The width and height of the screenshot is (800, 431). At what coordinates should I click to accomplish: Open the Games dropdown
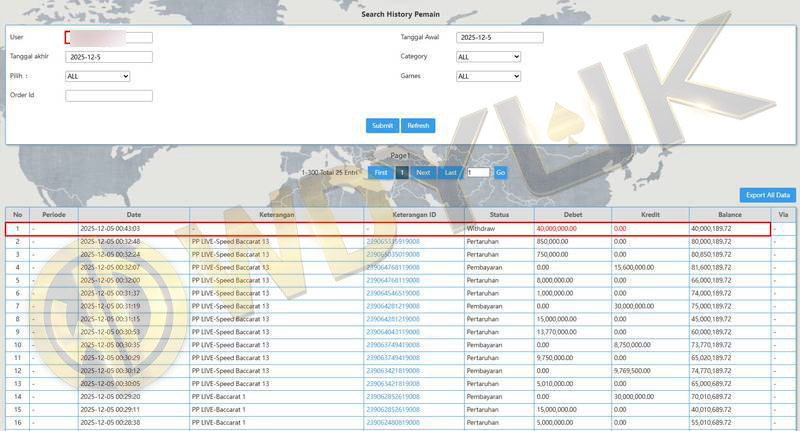point(488,76)
